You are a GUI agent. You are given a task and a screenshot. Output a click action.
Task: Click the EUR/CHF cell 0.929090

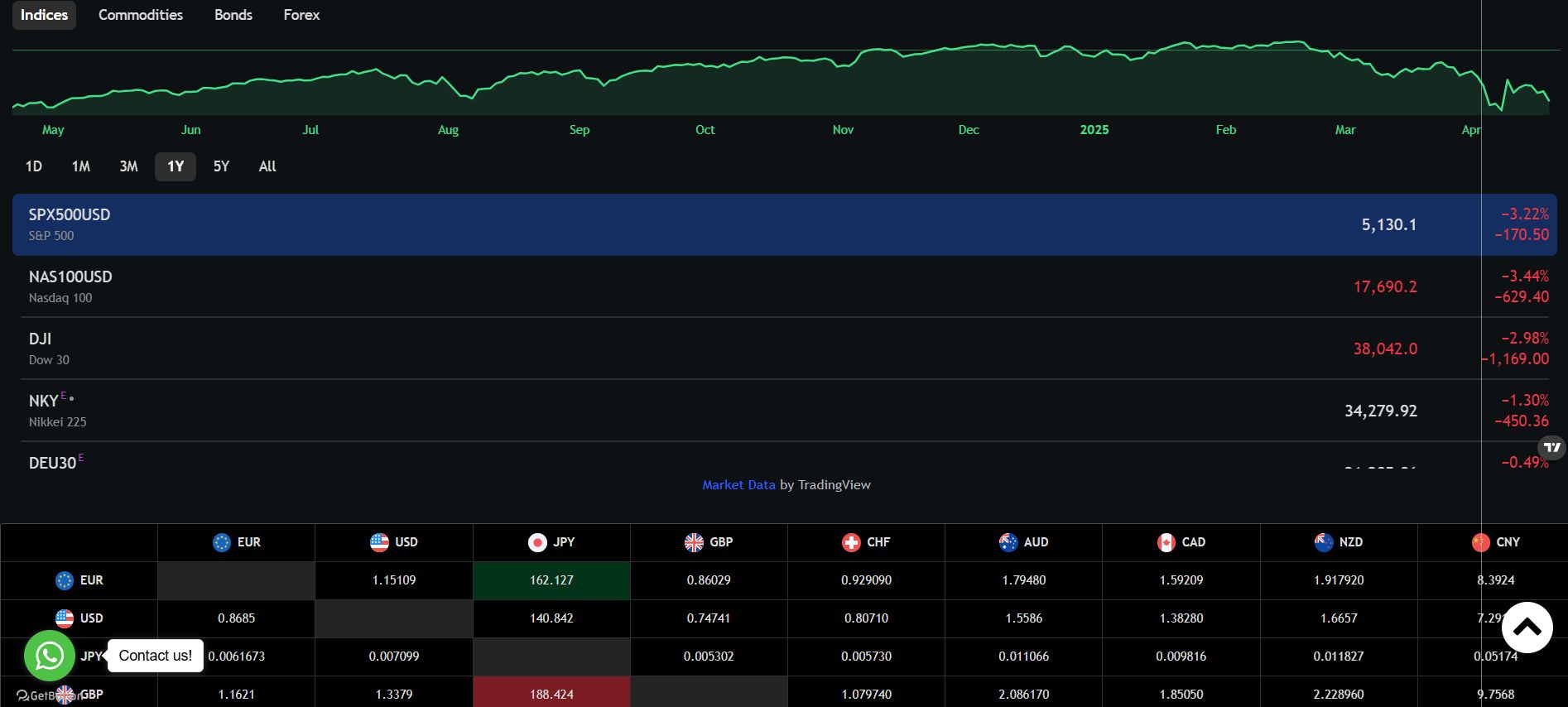click(x=867, y=580)
